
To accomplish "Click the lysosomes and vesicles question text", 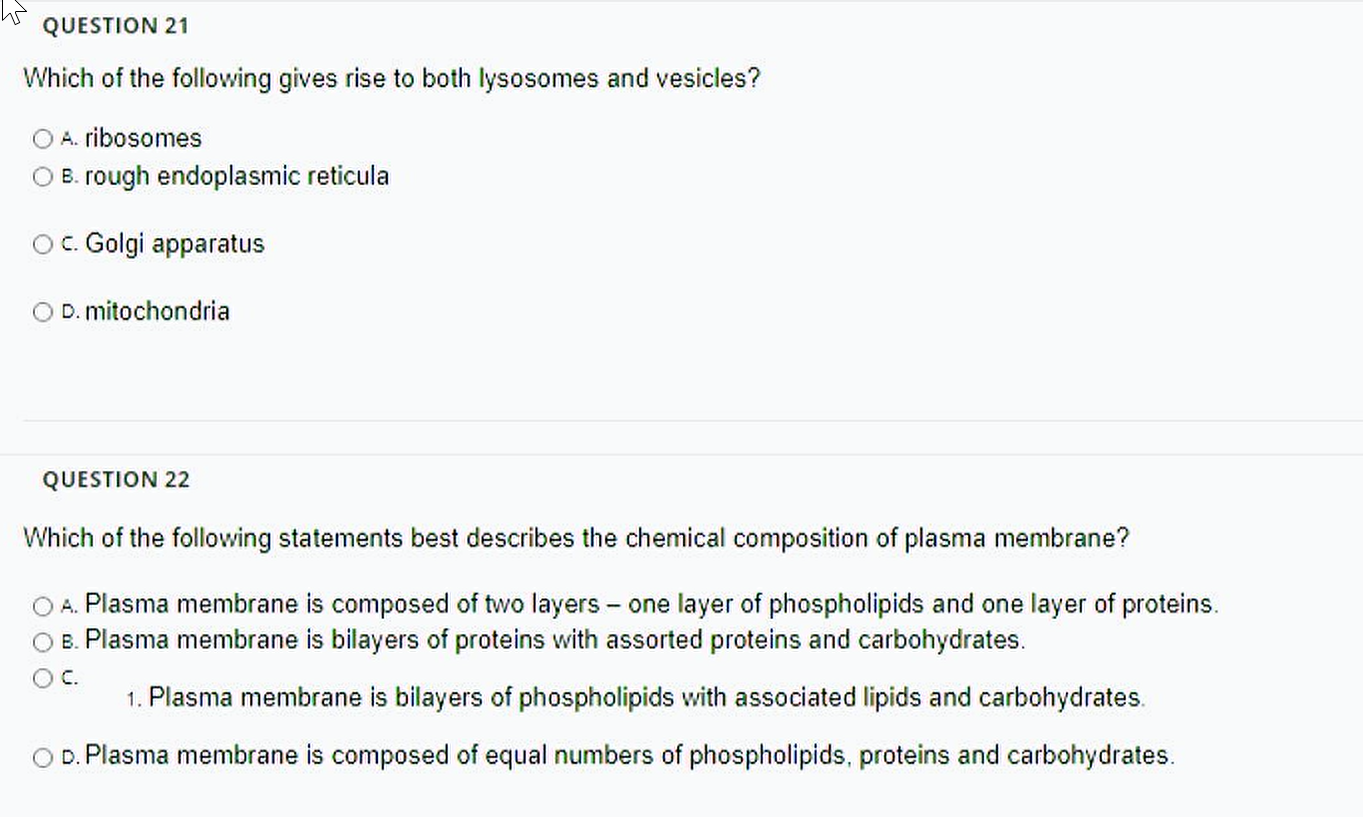I will click(392, 79).
